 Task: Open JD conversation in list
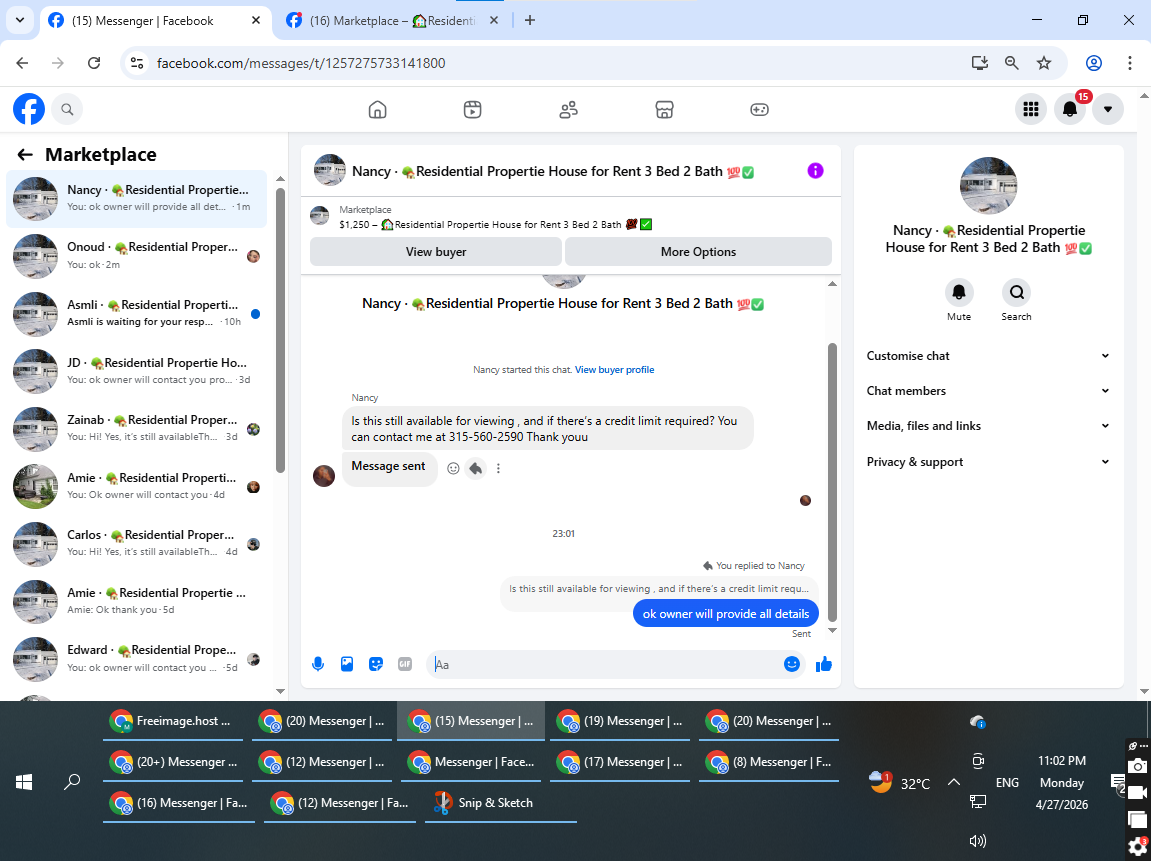137,371
